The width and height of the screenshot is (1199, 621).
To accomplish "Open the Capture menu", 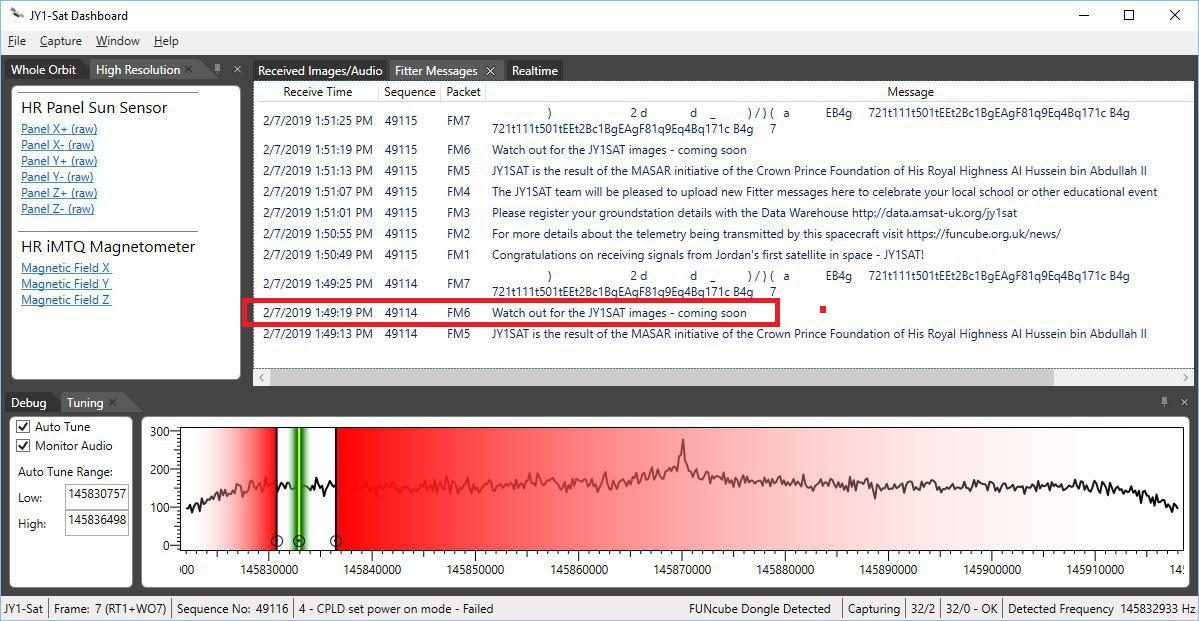I will 60,41.
